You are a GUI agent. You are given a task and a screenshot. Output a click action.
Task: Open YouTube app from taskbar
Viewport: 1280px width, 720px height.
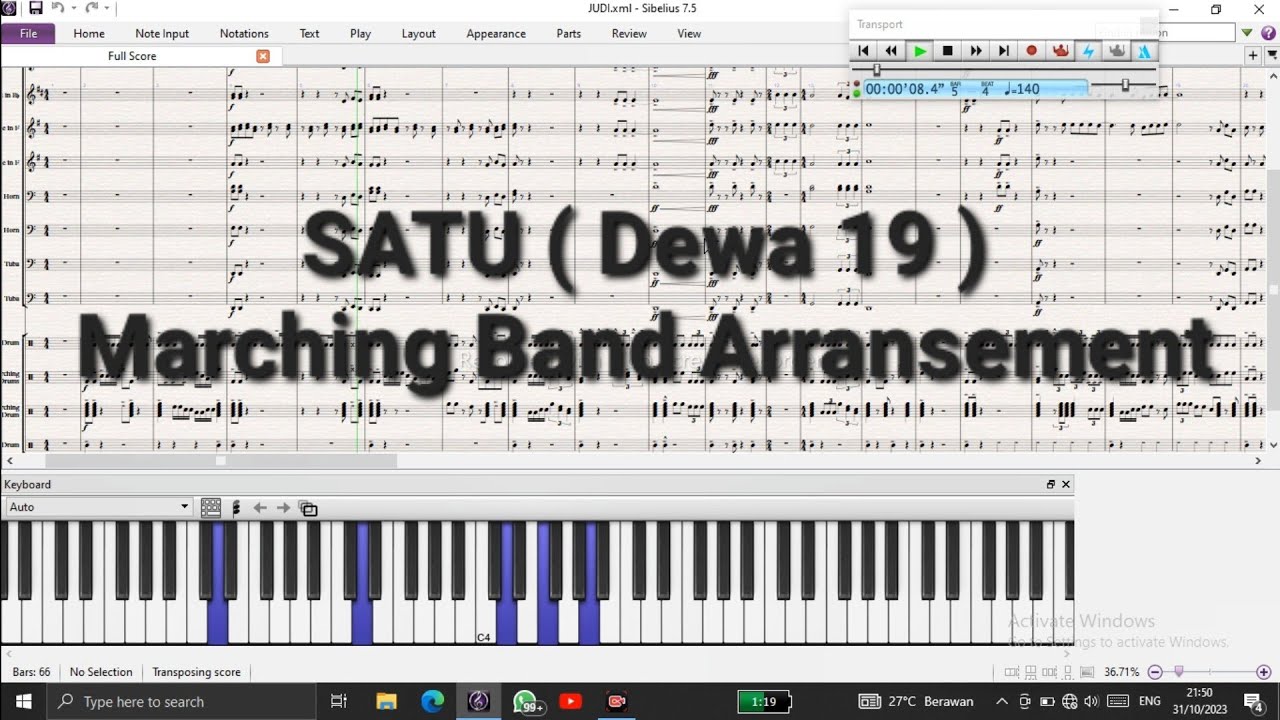(x=571, y=702)
